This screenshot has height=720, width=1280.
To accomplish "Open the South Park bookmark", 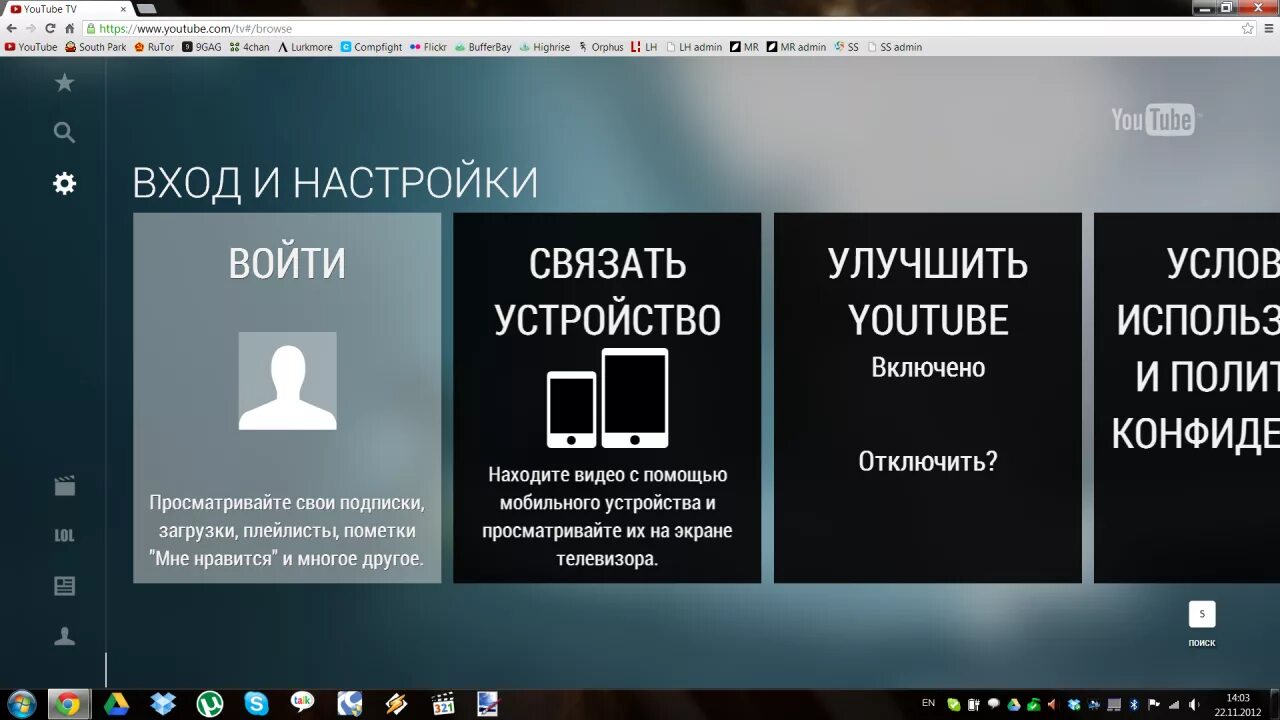I will (x=96, y=47).
